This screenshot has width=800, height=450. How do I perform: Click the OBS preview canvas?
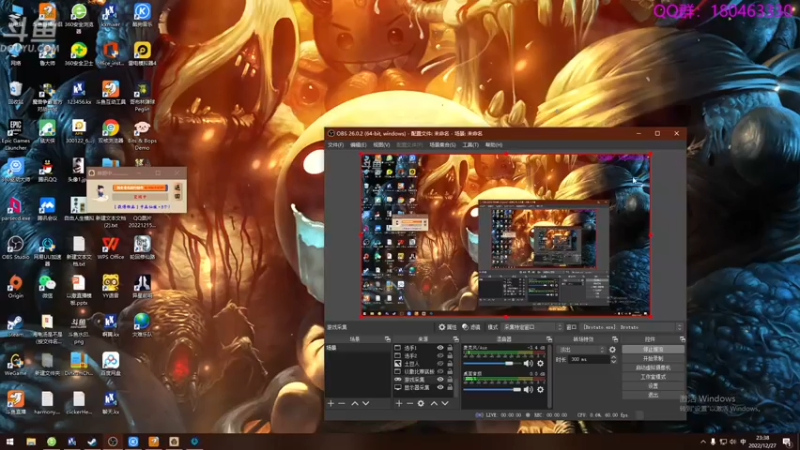click(x=506, y=235)
